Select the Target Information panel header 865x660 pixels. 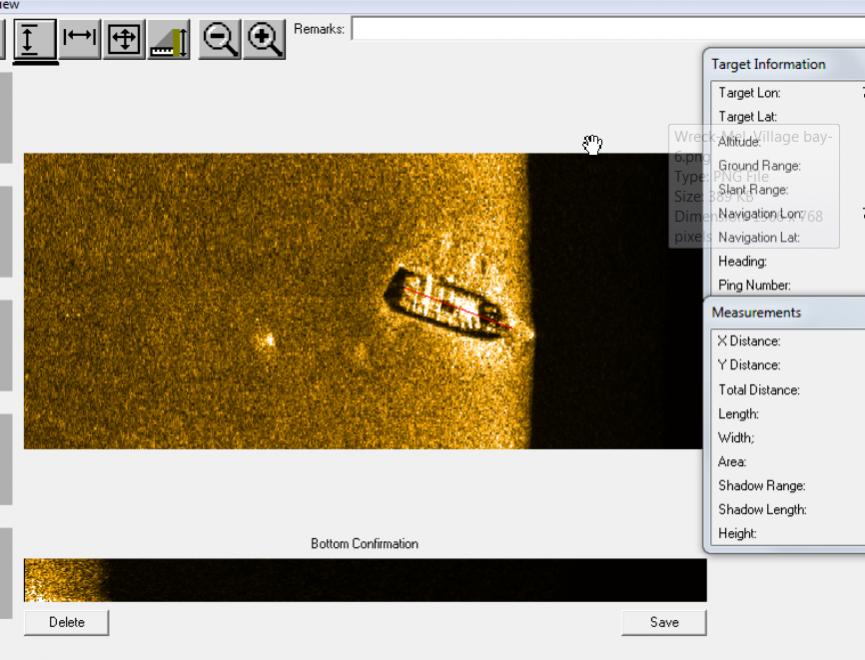(768, 64)
